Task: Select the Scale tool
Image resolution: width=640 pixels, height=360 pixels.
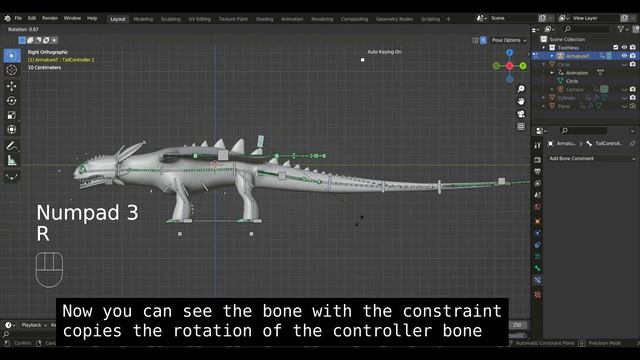Action: (x=12, y=115)
